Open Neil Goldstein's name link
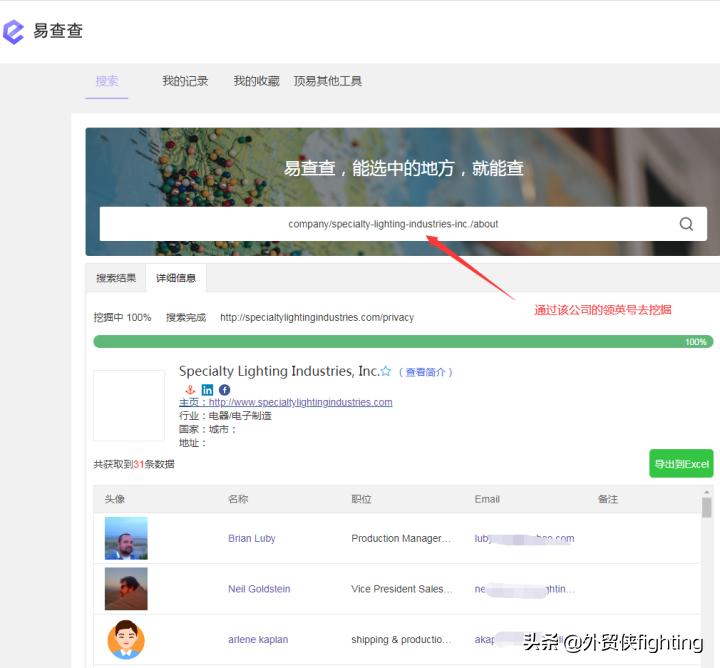This screenshot has width=720, height=668. [259, 589]
